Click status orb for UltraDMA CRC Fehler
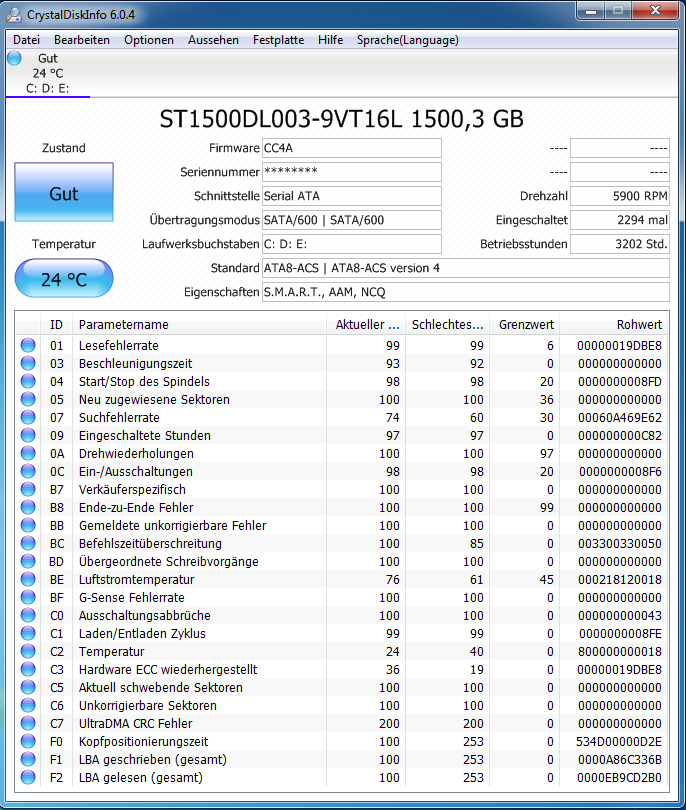The image size is (686, 810). point(28,723)
